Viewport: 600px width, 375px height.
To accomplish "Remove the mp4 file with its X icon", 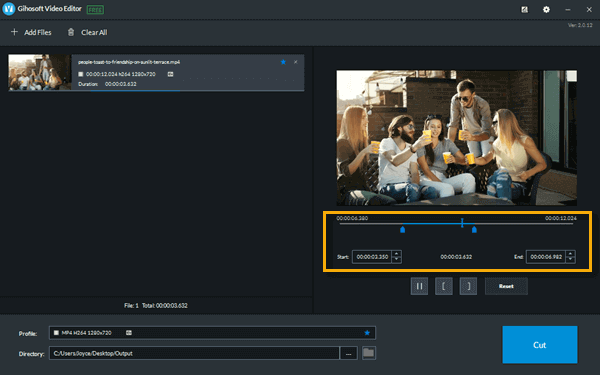I will 295,62.
